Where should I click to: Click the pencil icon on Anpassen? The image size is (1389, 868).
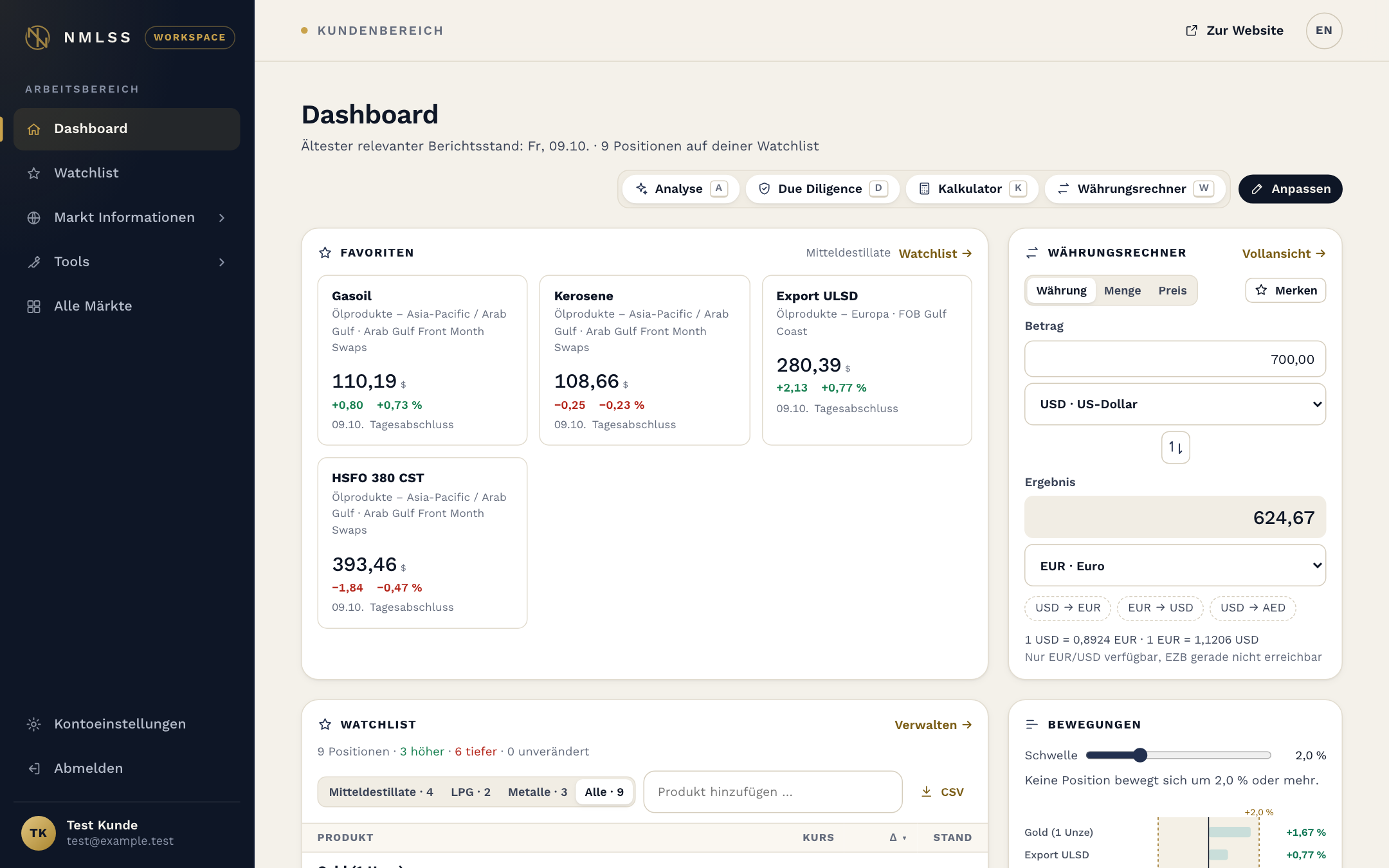point(1257,189)
